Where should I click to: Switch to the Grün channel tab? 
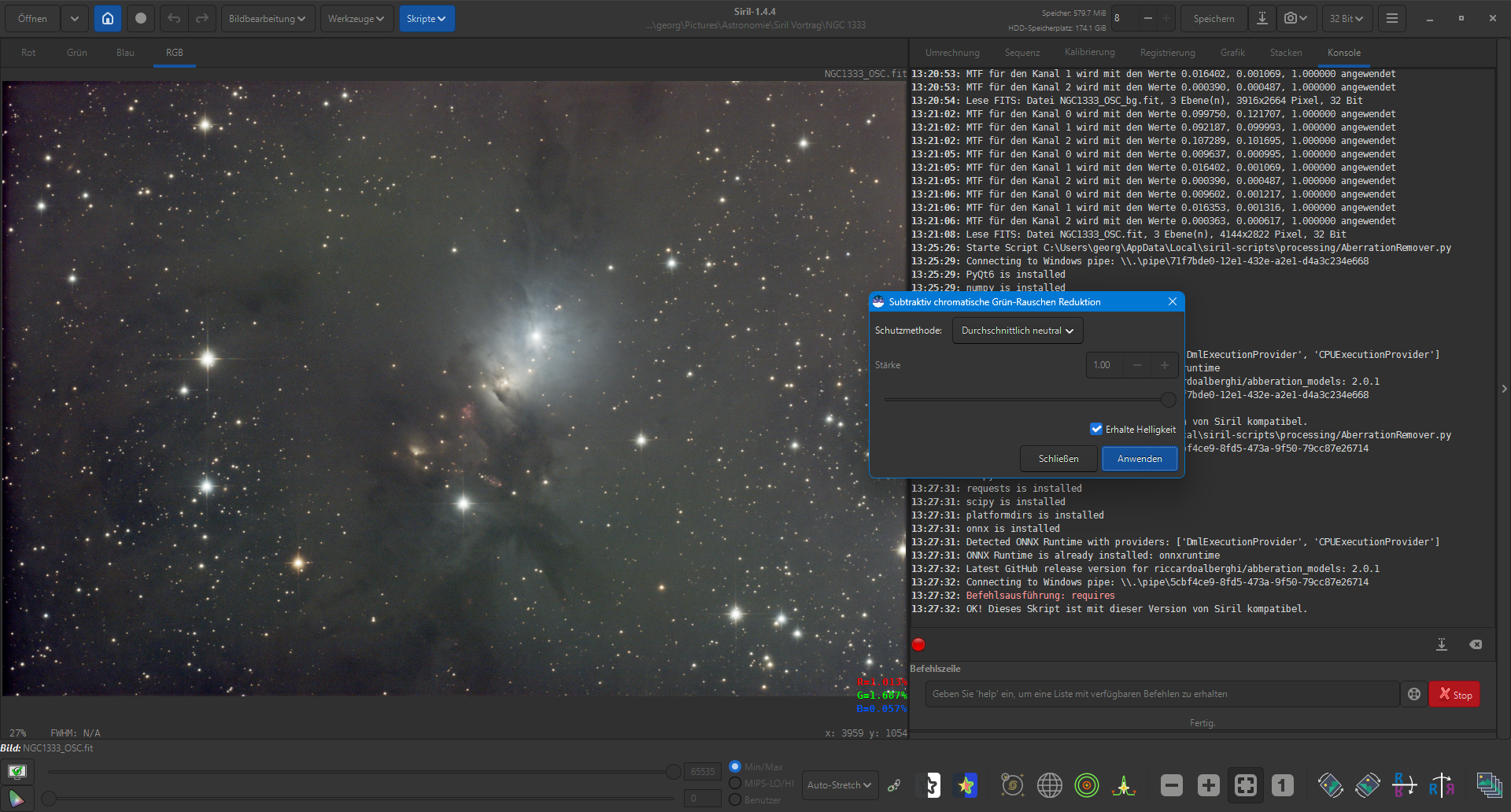pyautogui.click(x=77, y=53)
